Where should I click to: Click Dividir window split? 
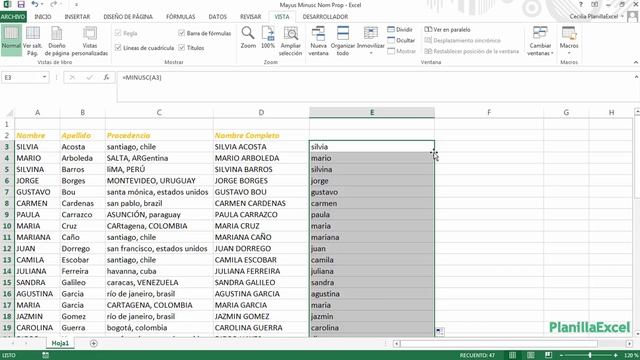(x=400, y=29)
